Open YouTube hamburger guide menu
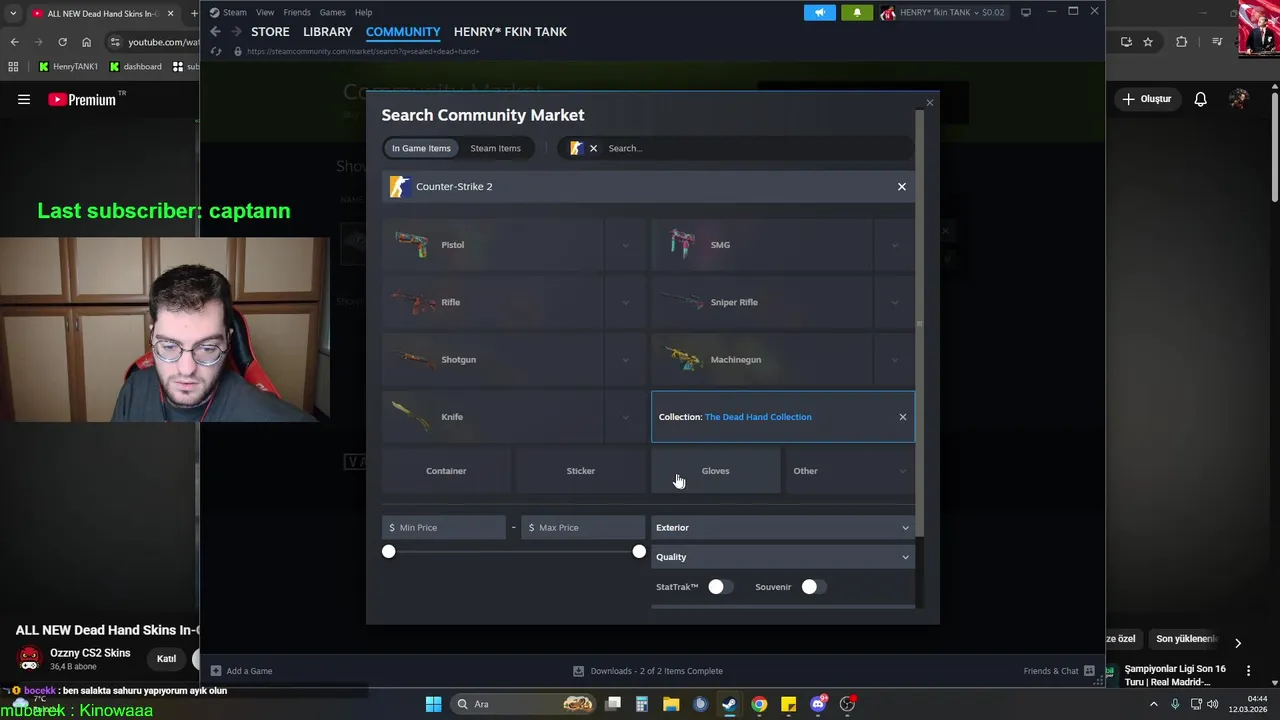Viewport: 1280px width, 720px height. coord(24,99)
